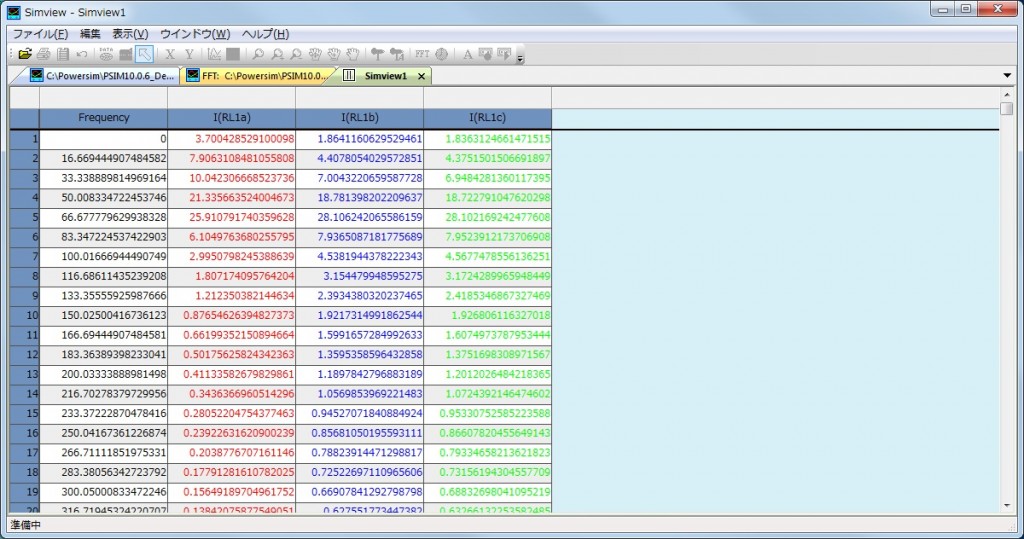Screen dimensions: 1024x539
Task: Expand the toolbar overflow options arrow
Action: click(520, 58)
